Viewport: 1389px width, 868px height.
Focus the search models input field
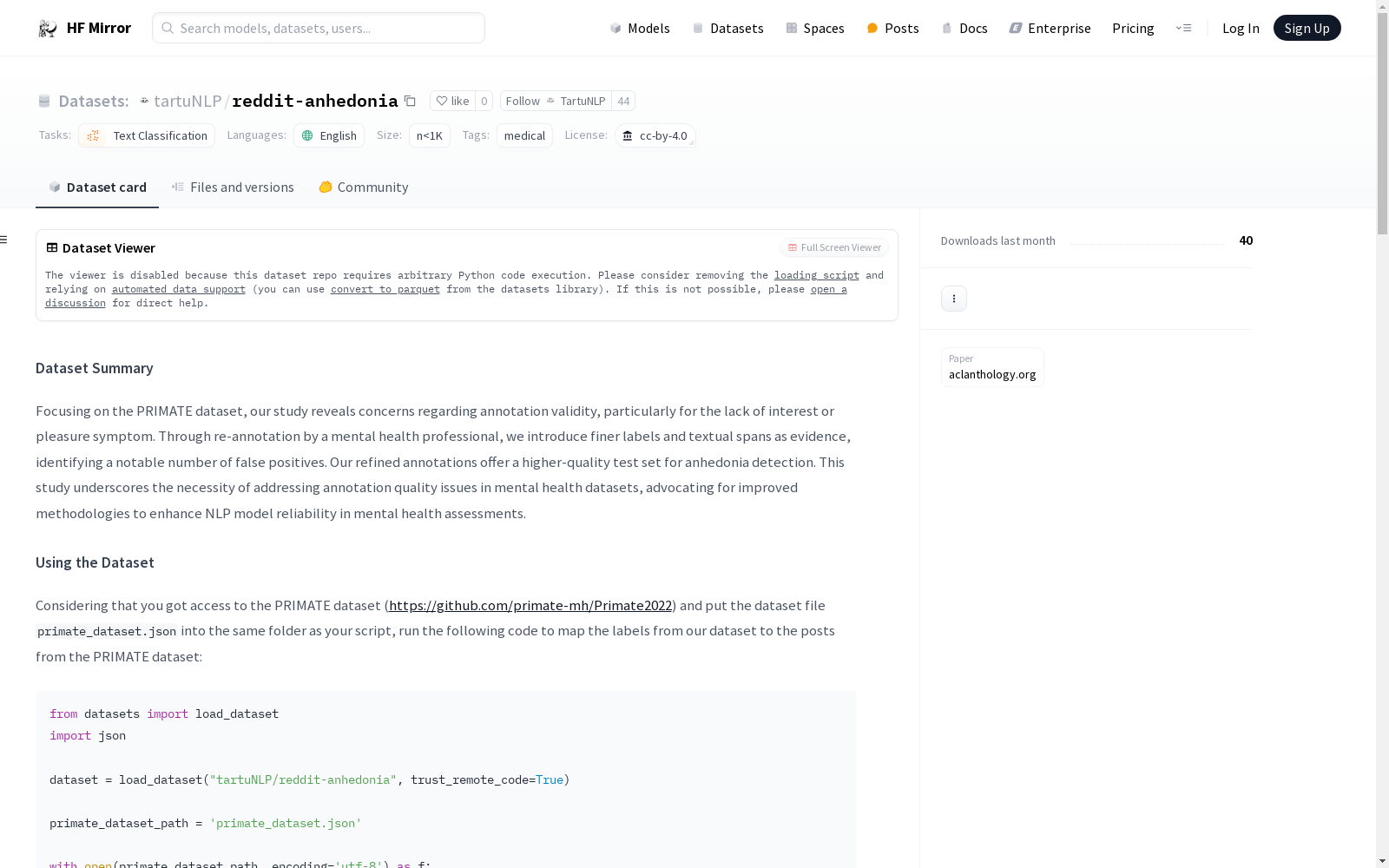tap(328, 29)
